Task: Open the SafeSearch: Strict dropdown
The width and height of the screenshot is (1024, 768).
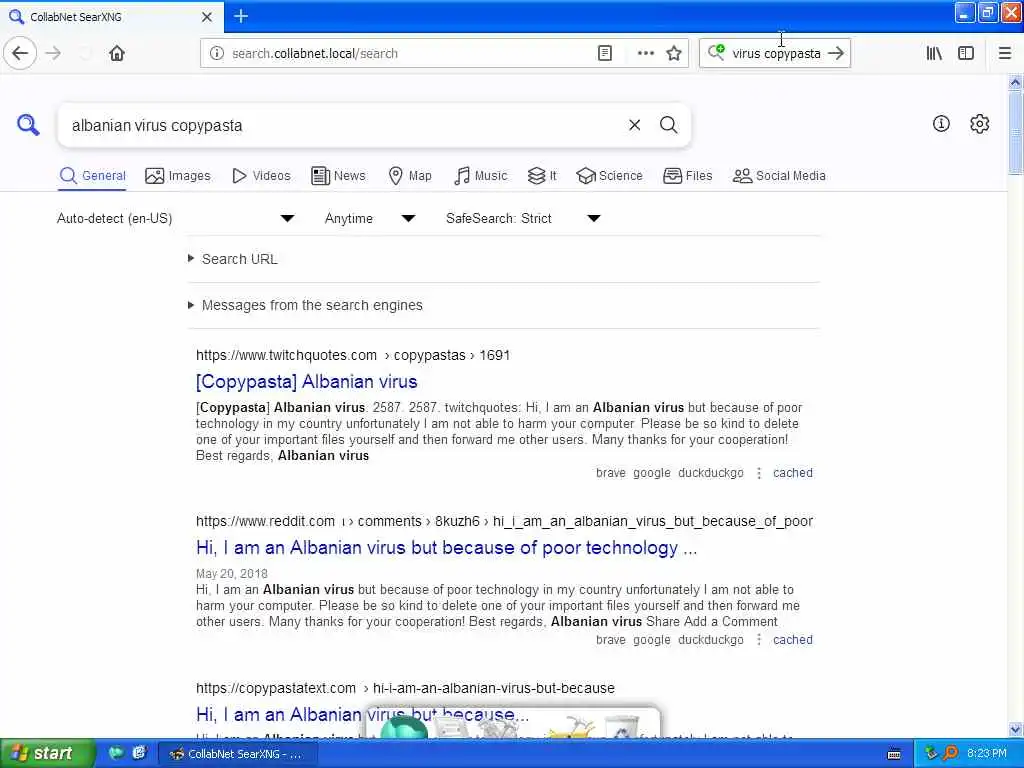Action: 524,219
